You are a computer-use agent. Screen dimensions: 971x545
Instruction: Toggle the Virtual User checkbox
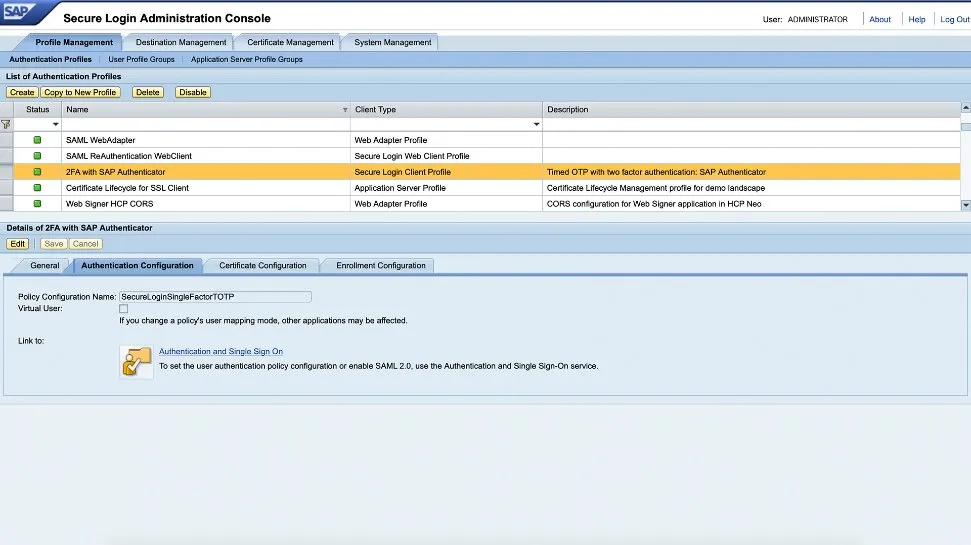pos(124,309)
